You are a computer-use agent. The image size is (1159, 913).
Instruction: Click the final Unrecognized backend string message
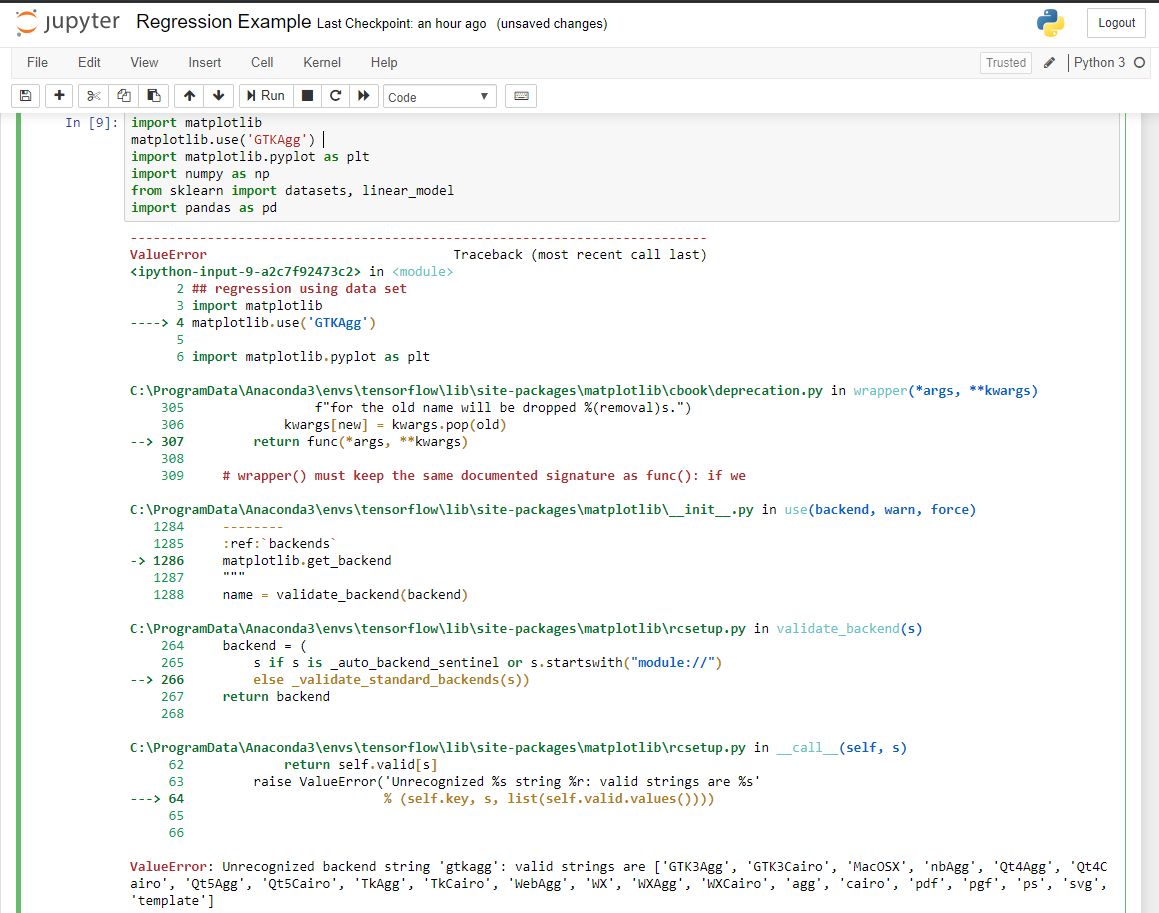(x=619, y=883)
